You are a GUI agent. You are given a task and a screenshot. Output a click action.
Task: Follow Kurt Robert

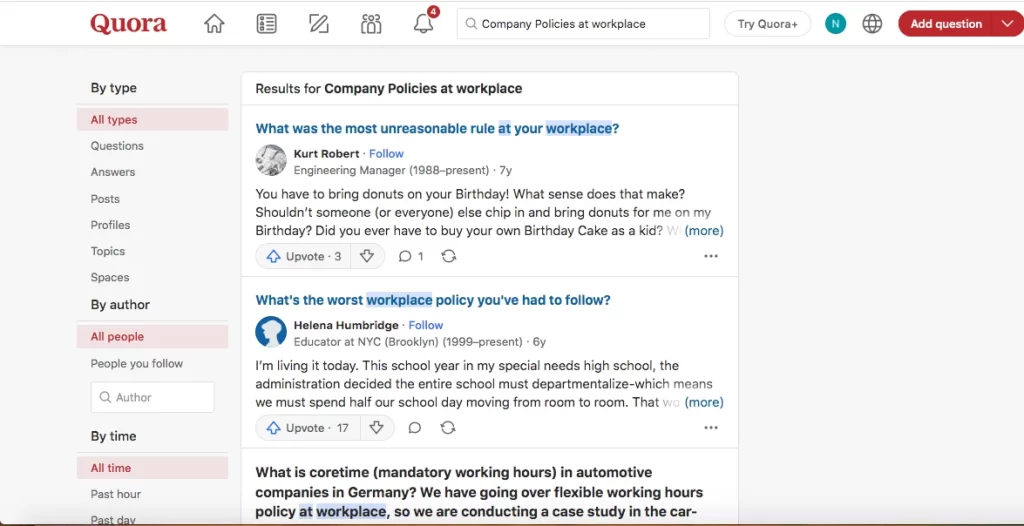(x=386, y=154)
